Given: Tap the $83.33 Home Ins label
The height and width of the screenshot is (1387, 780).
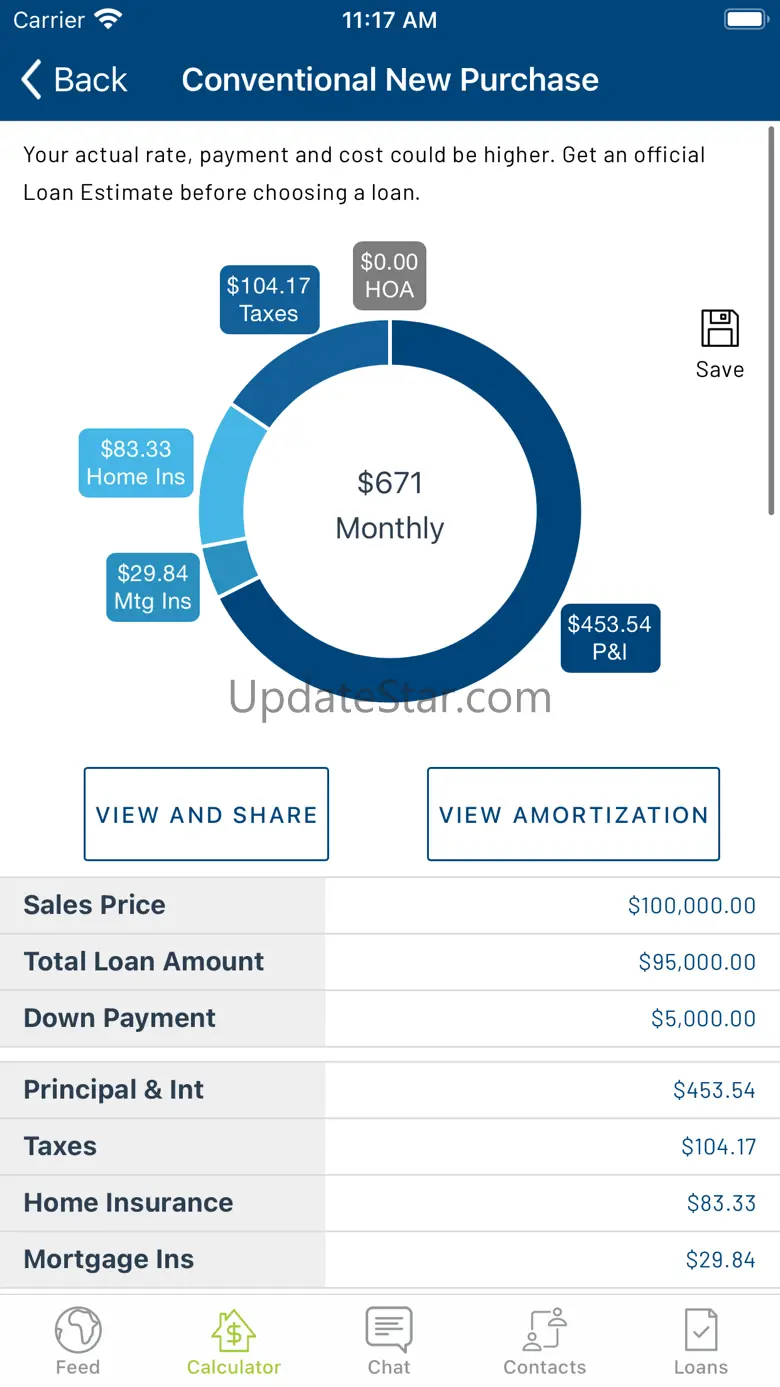Looking at the screenshot, I should 136,463.
